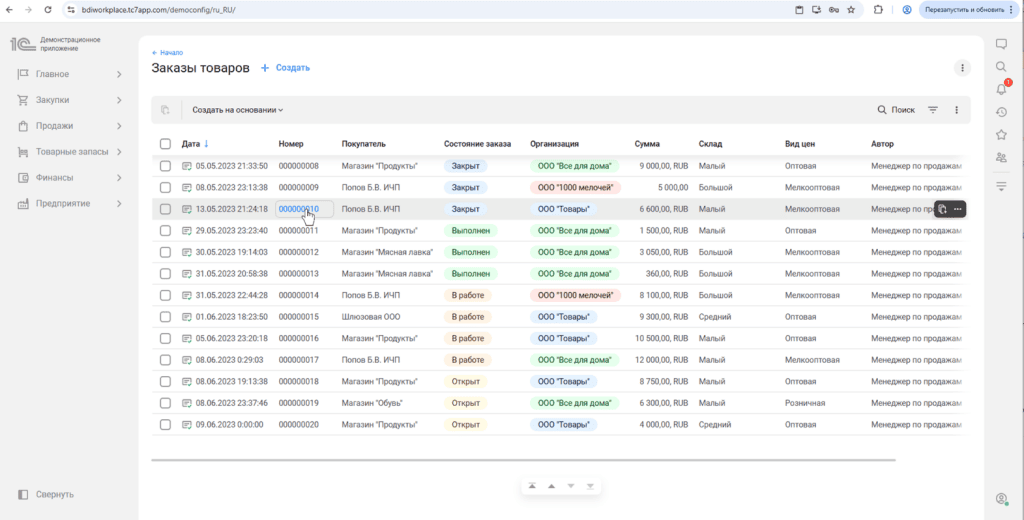Click the list filter icon next to Поиск
The image size is (1024, 520).
tap(933, 110)
